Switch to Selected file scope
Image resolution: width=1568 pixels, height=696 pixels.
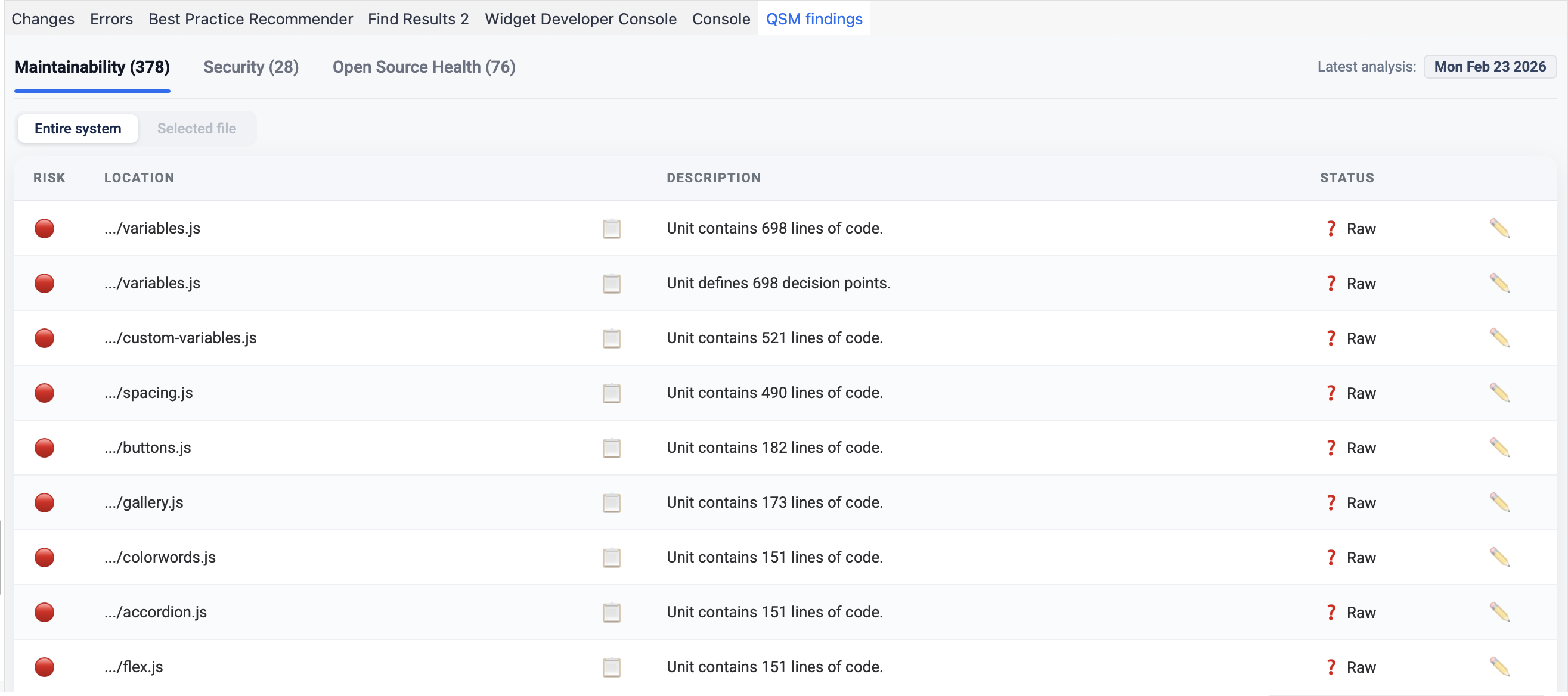[x=196, y=128]
